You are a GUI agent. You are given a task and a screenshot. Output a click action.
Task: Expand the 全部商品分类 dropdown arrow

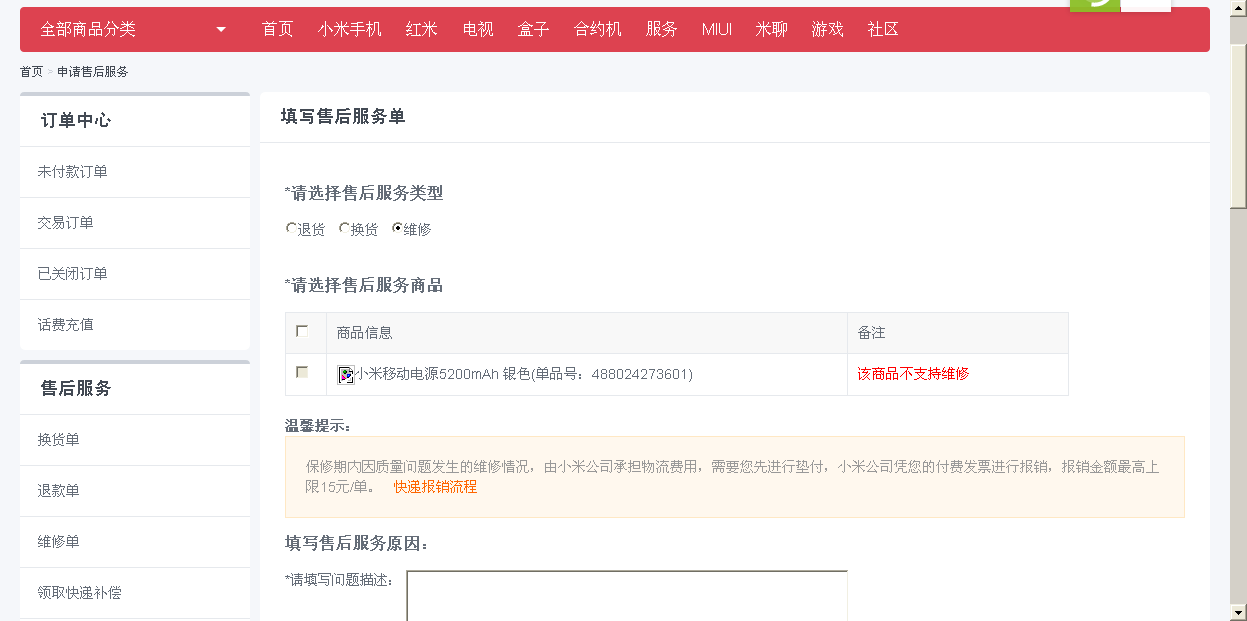click(221, 30)
